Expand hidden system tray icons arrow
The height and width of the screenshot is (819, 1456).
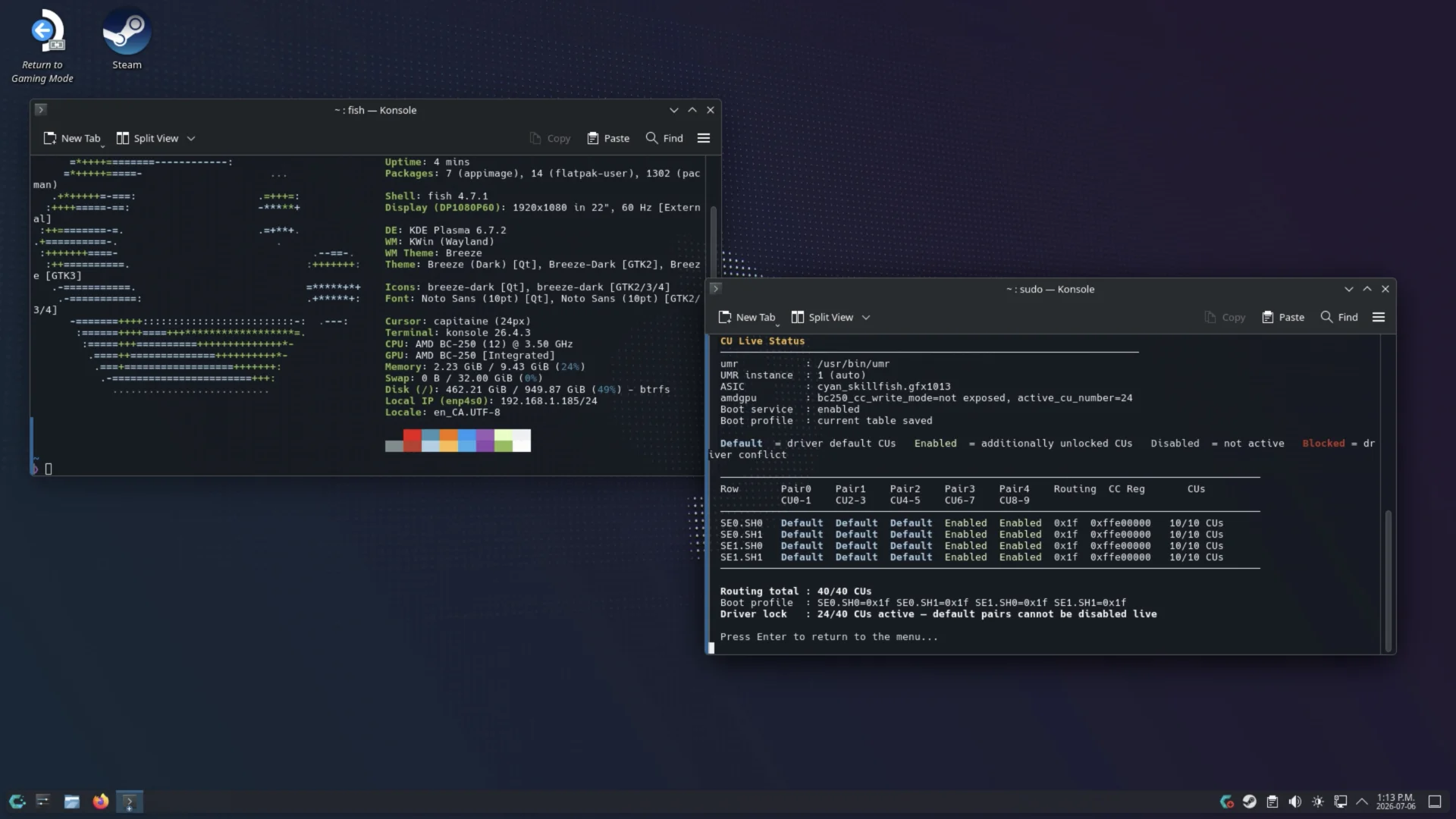point(1362,802)
